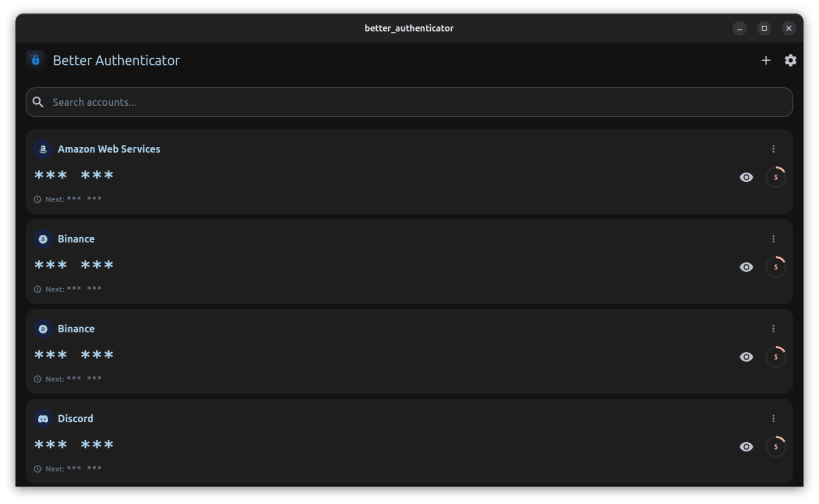Click the Better Authenticator header title
The width and height of the screenshot is (819, 504).
(x=116, y=61)
